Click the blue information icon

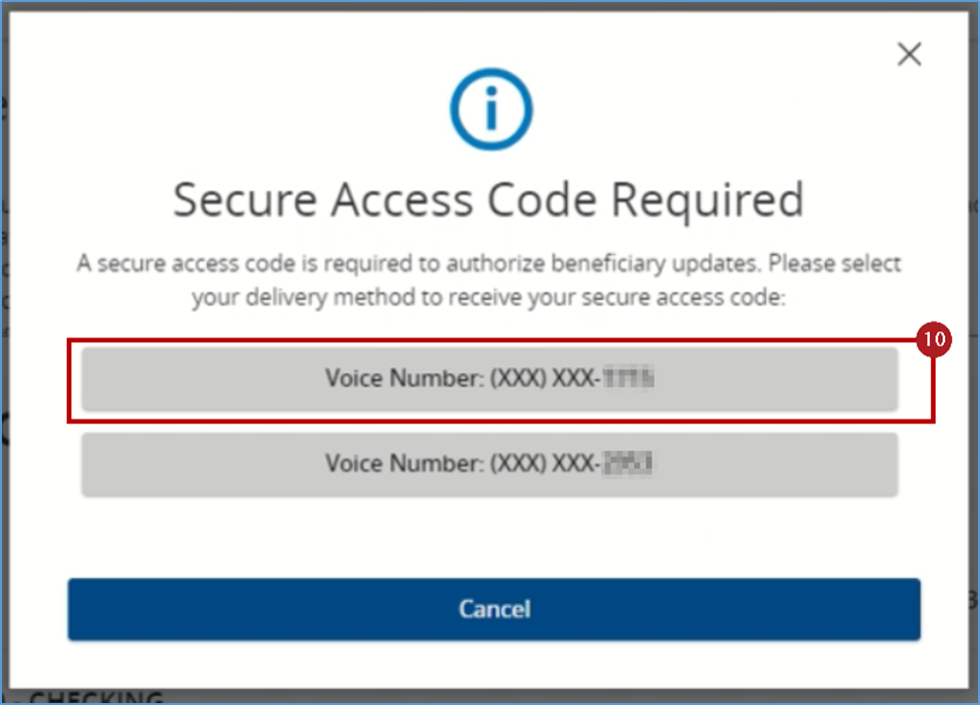pos(491,109)
